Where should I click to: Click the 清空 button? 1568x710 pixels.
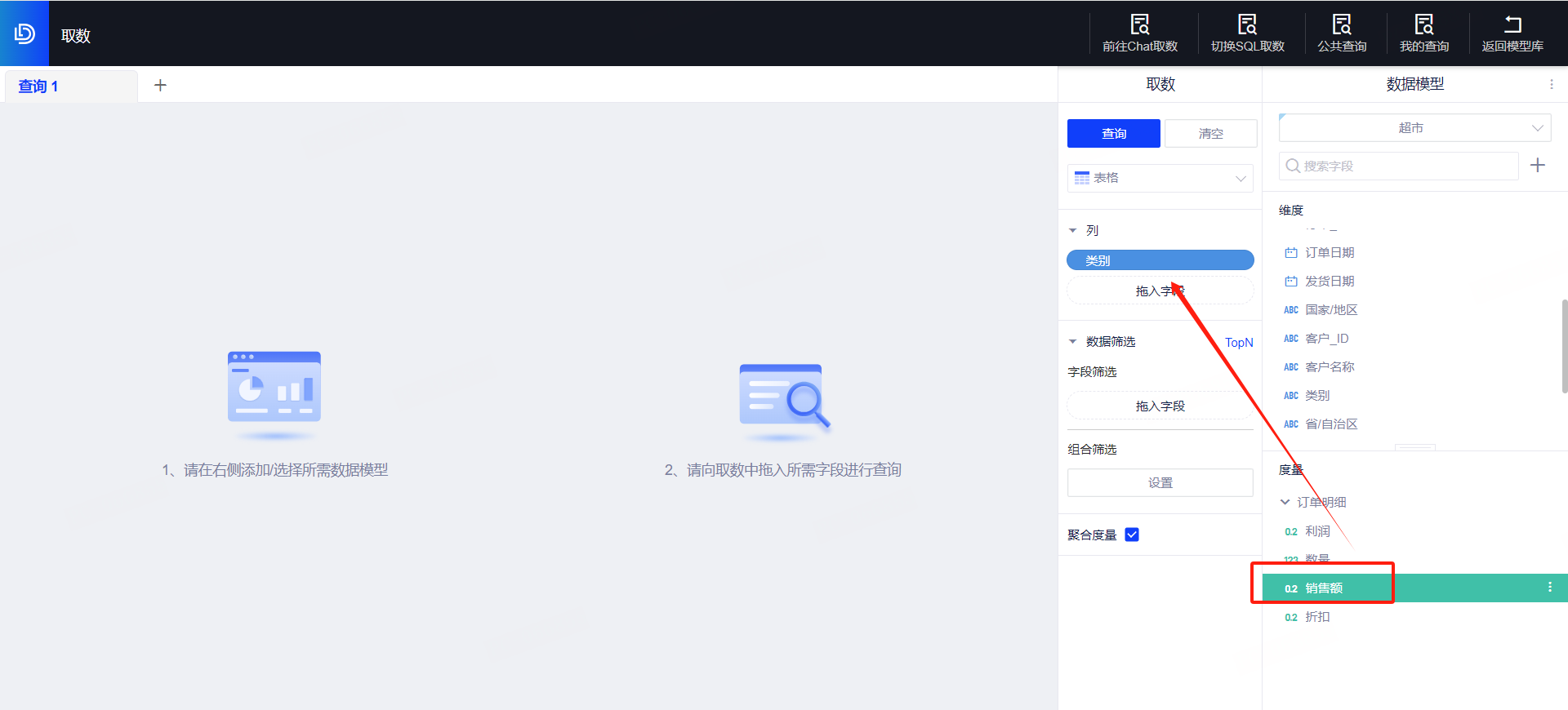[1210, 134]
